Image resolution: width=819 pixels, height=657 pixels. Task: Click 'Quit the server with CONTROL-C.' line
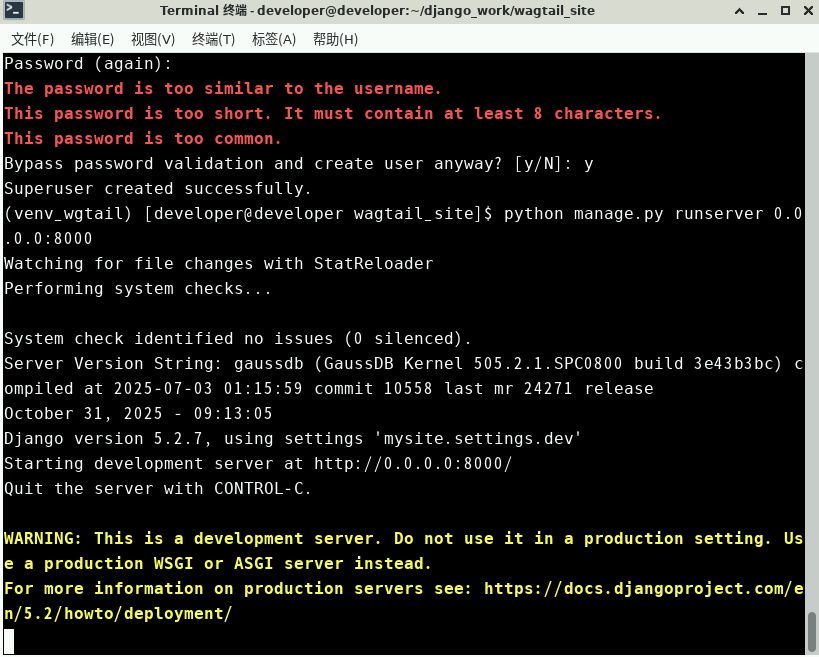pos(158,489)
